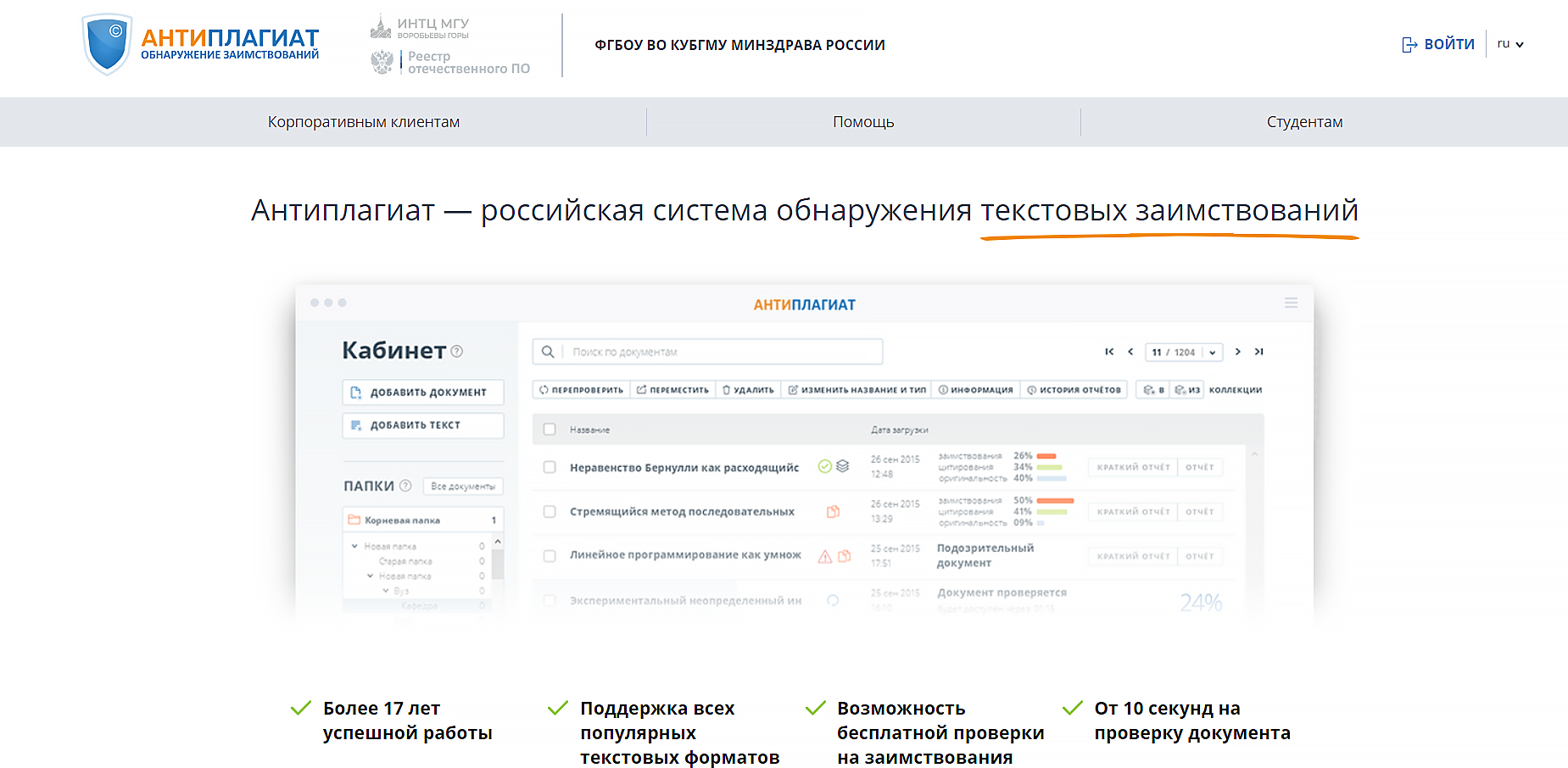Screen dimensions: 1568x768
Task: Open the ИНТЦ МГУ logo link
Action: pyautogui.click(x=420, y=28)
